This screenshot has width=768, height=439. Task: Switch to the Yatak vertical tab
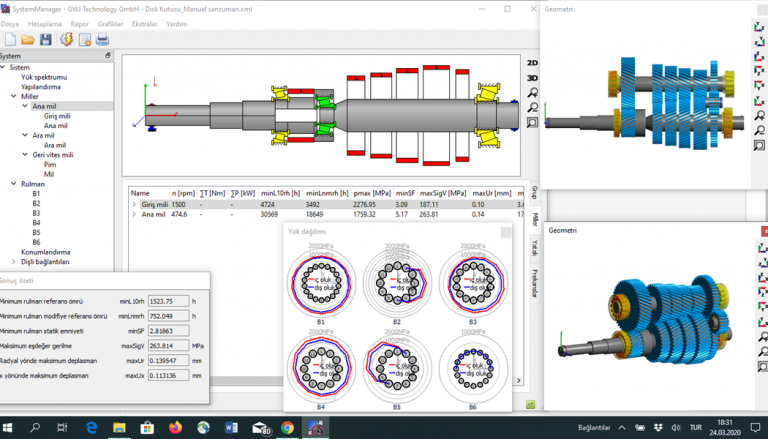coord(535,248)
